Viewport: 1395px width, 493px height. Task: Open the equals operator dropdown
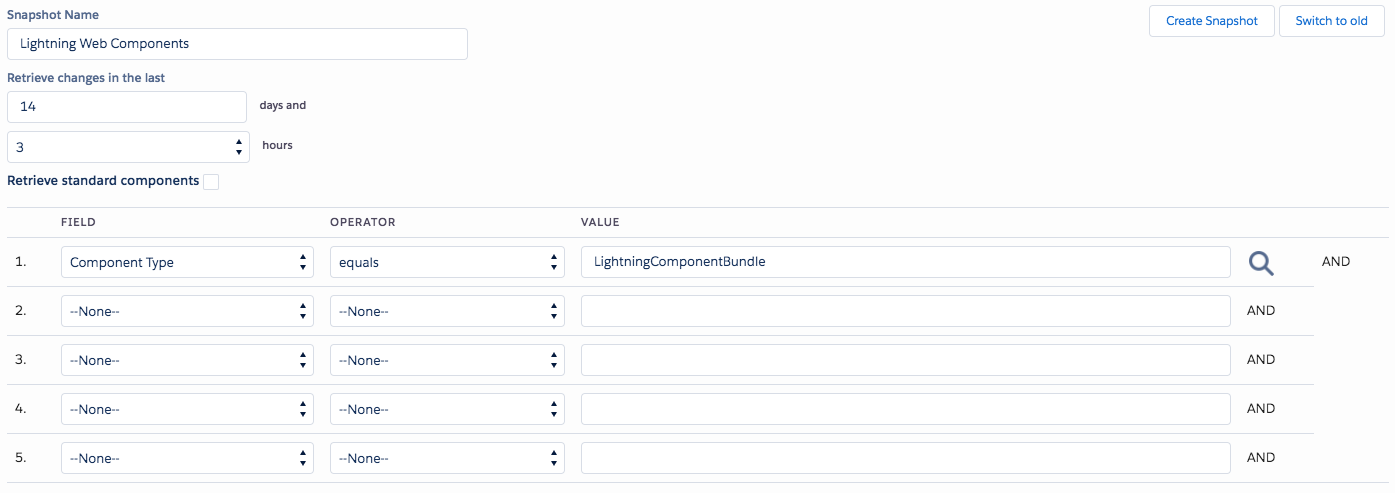(x=447, y=263)
